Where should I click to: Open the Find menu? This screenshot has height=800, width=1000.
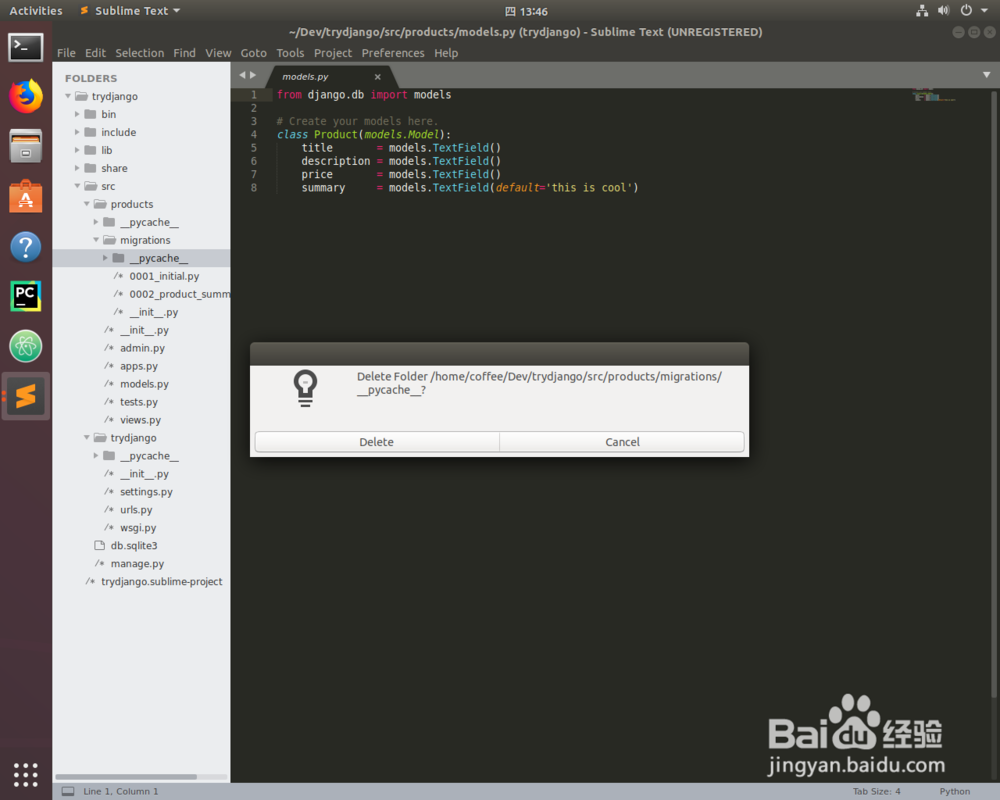(184, 53)
